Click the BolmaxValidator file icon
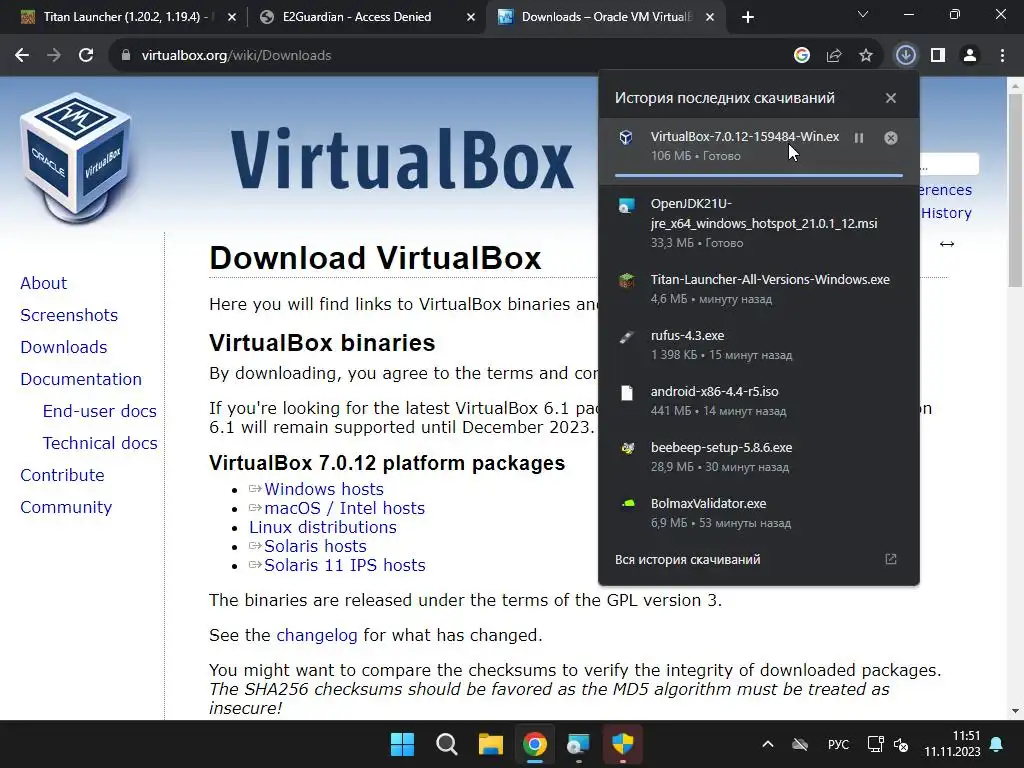This screenshot has width=1024, height=768. point(628,504)
